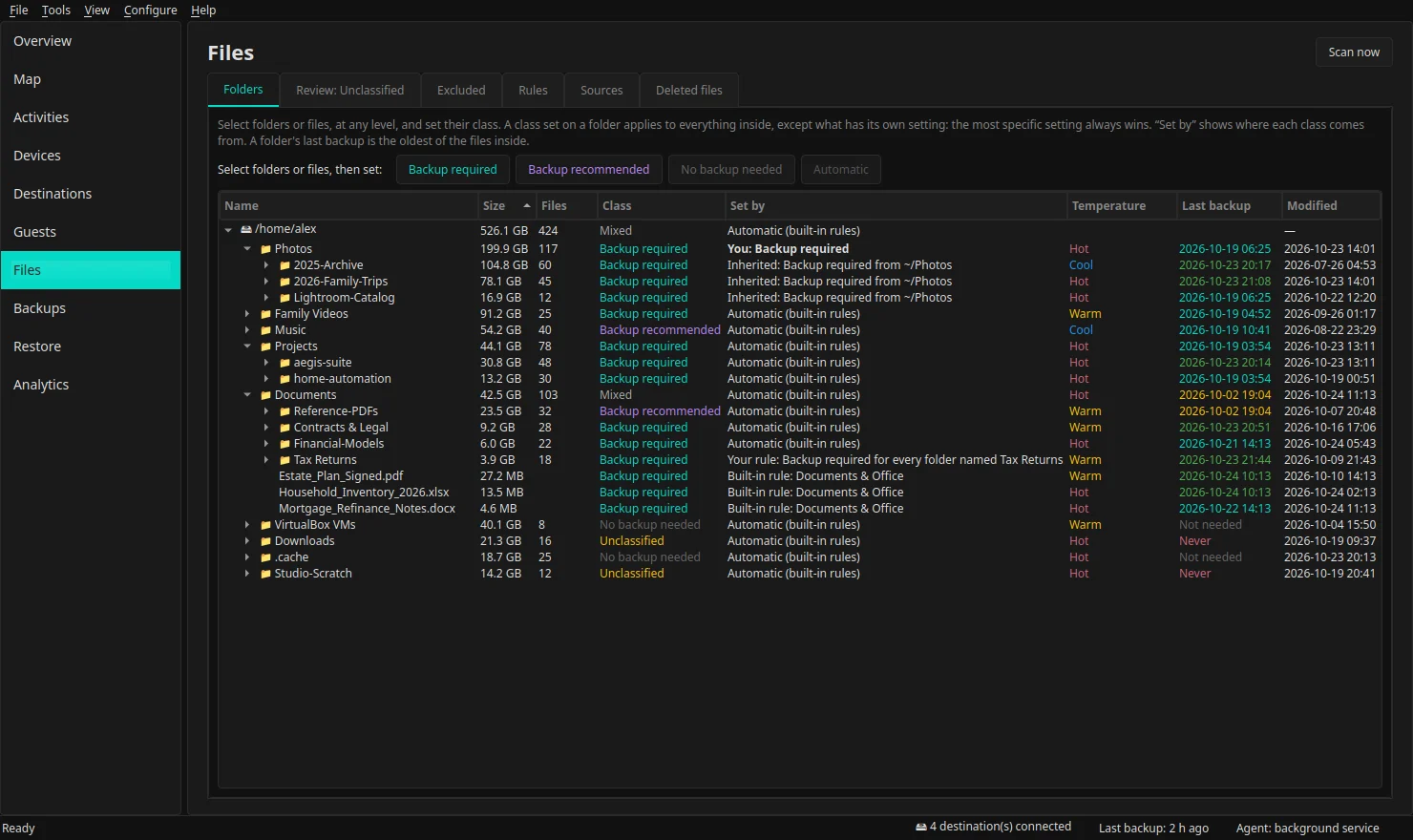This screenshot has width=1413, height=840.
Task: Click the folder icon next to Music
Action: click(x=266, y=330)
